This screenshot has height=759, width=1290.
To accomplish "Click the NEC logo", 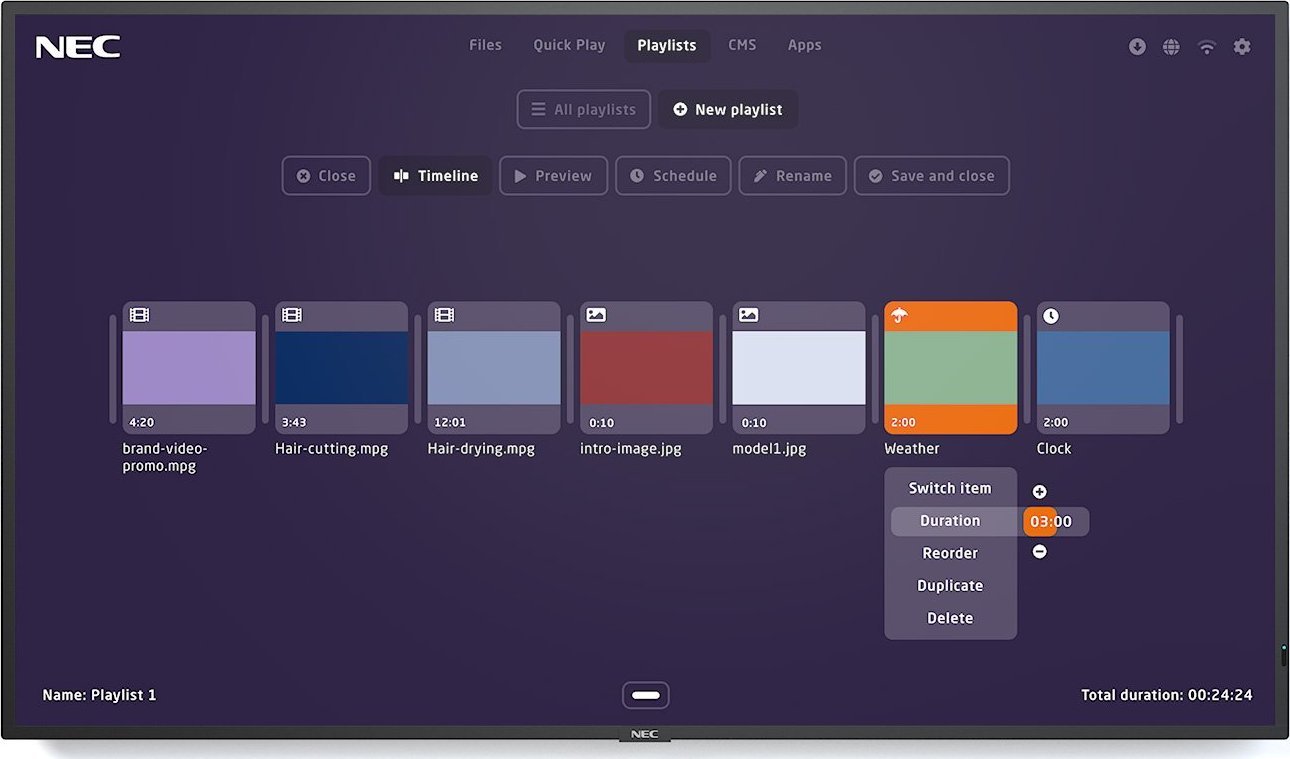I will click(78, 47).
